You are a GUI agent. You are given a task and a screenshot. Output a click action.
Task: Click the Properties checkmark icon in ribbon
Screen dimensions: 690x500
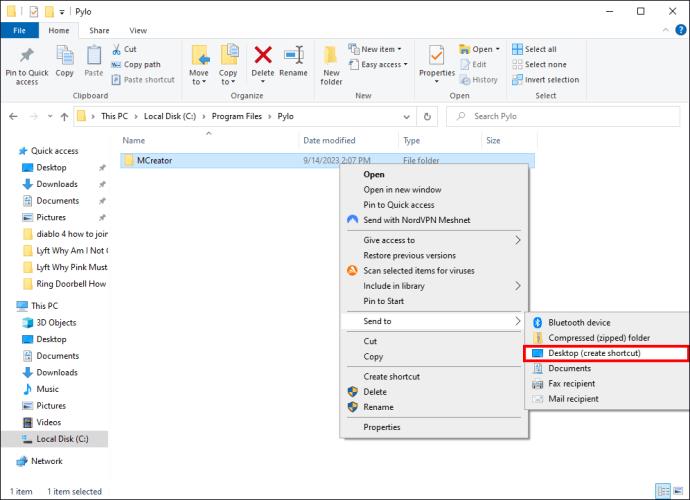(x=437, y=55)
